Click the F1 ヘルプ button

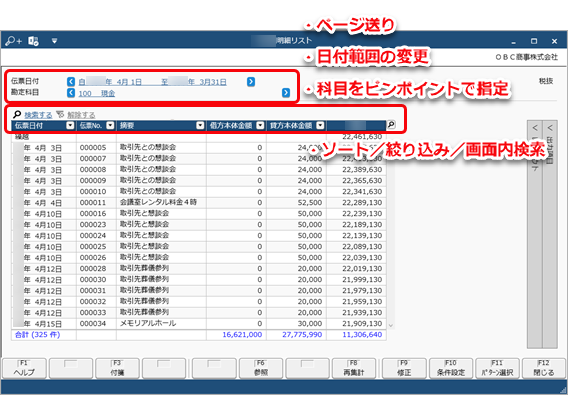pyautogui.click(x=24, y=368)
